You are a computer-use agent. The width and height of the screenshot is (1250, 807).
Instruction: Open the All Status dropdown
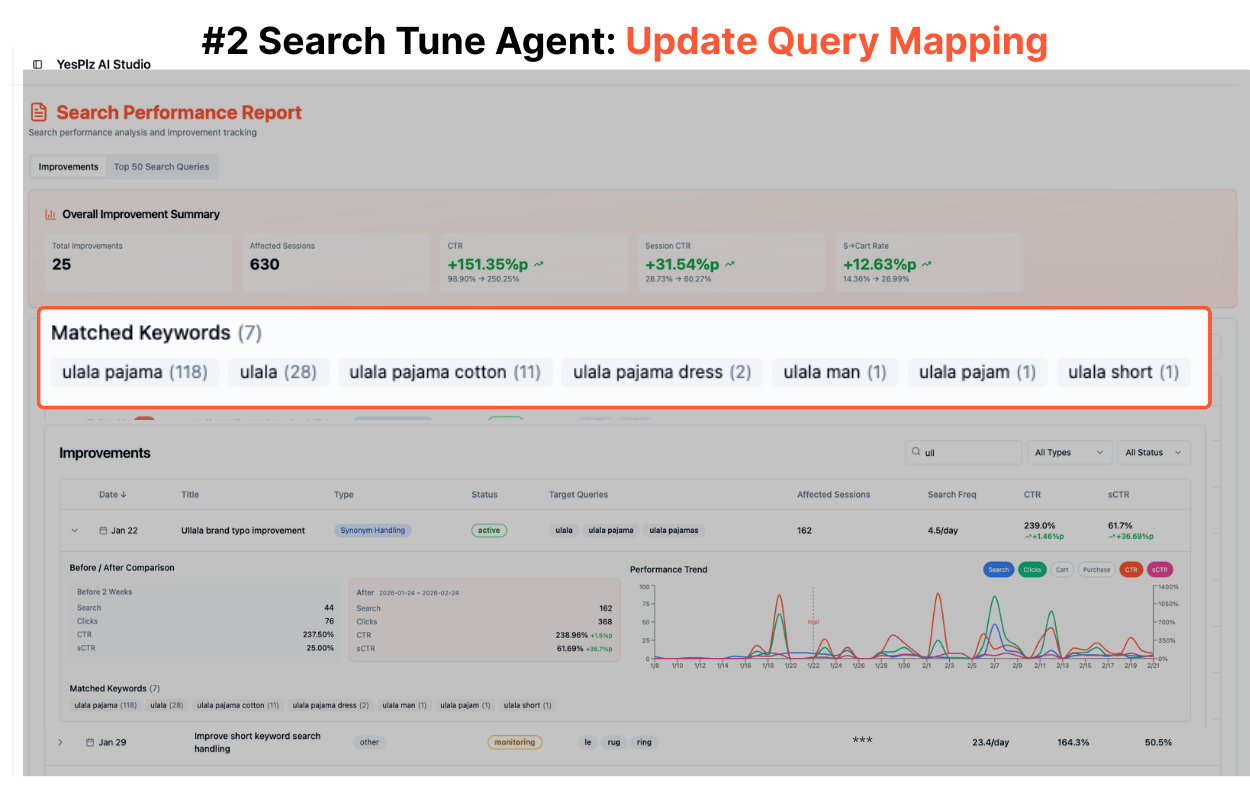coord(1153,453)
